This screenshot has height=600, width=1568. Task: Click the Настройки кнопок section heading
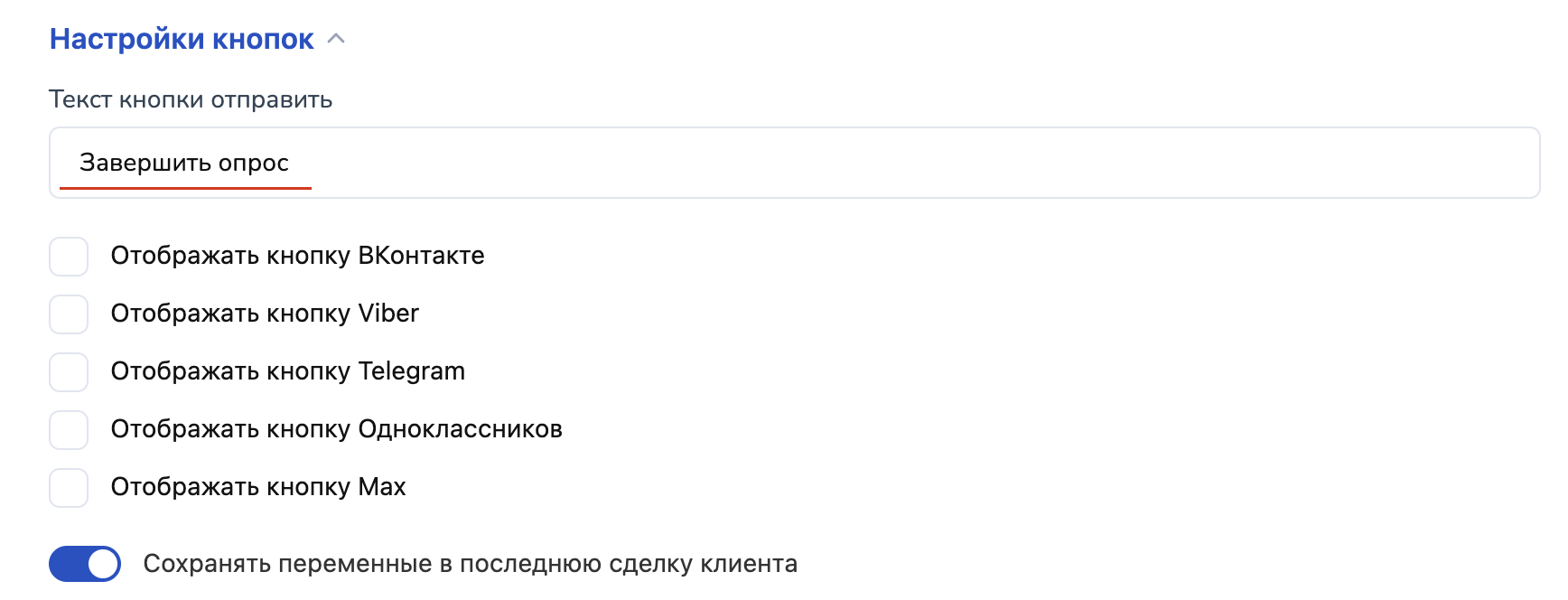[x=182, y=39]
